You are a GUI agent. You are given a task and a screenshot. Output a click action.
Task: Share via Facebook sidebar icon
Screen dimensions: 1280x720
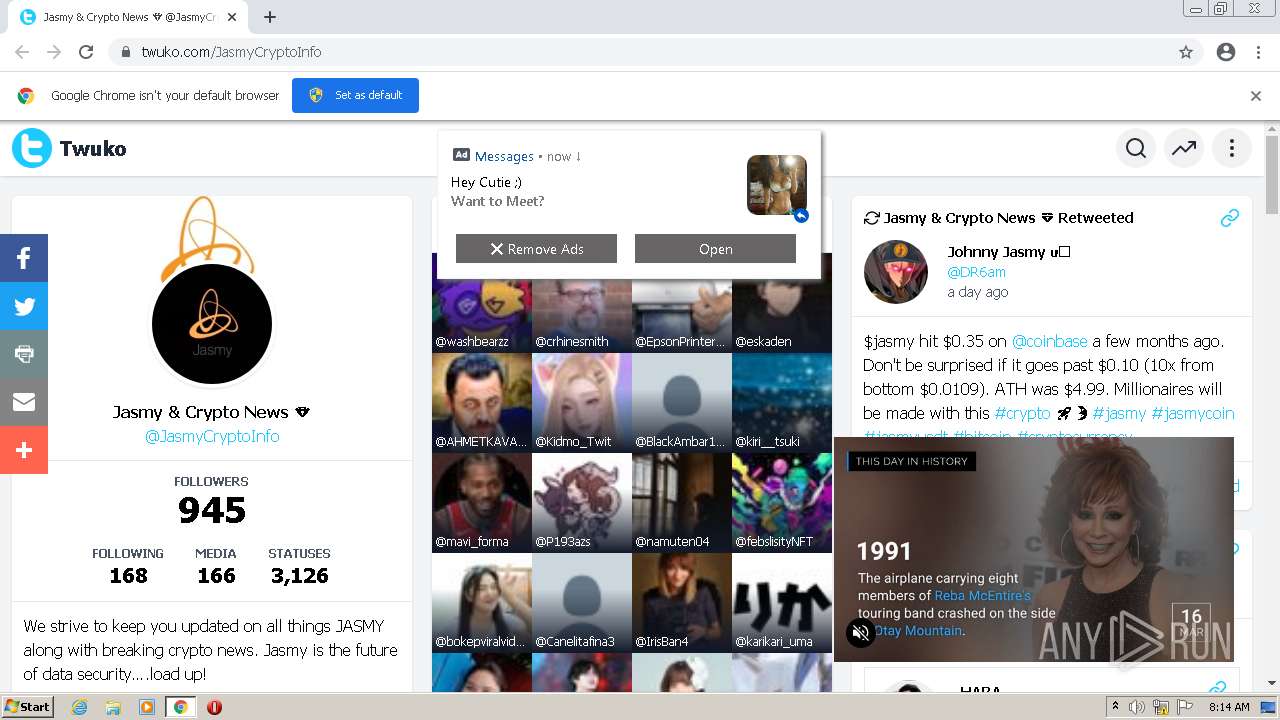pyautogui.click(x=24, y=258)
